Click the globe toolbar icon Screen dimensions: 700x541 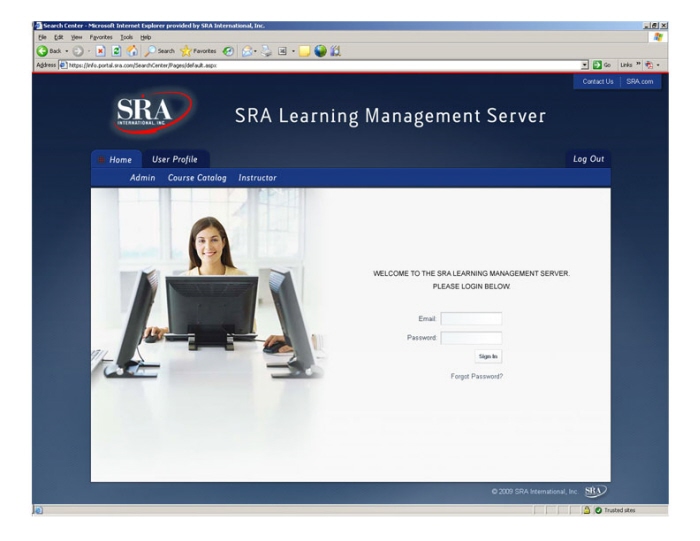click(320, 51)
